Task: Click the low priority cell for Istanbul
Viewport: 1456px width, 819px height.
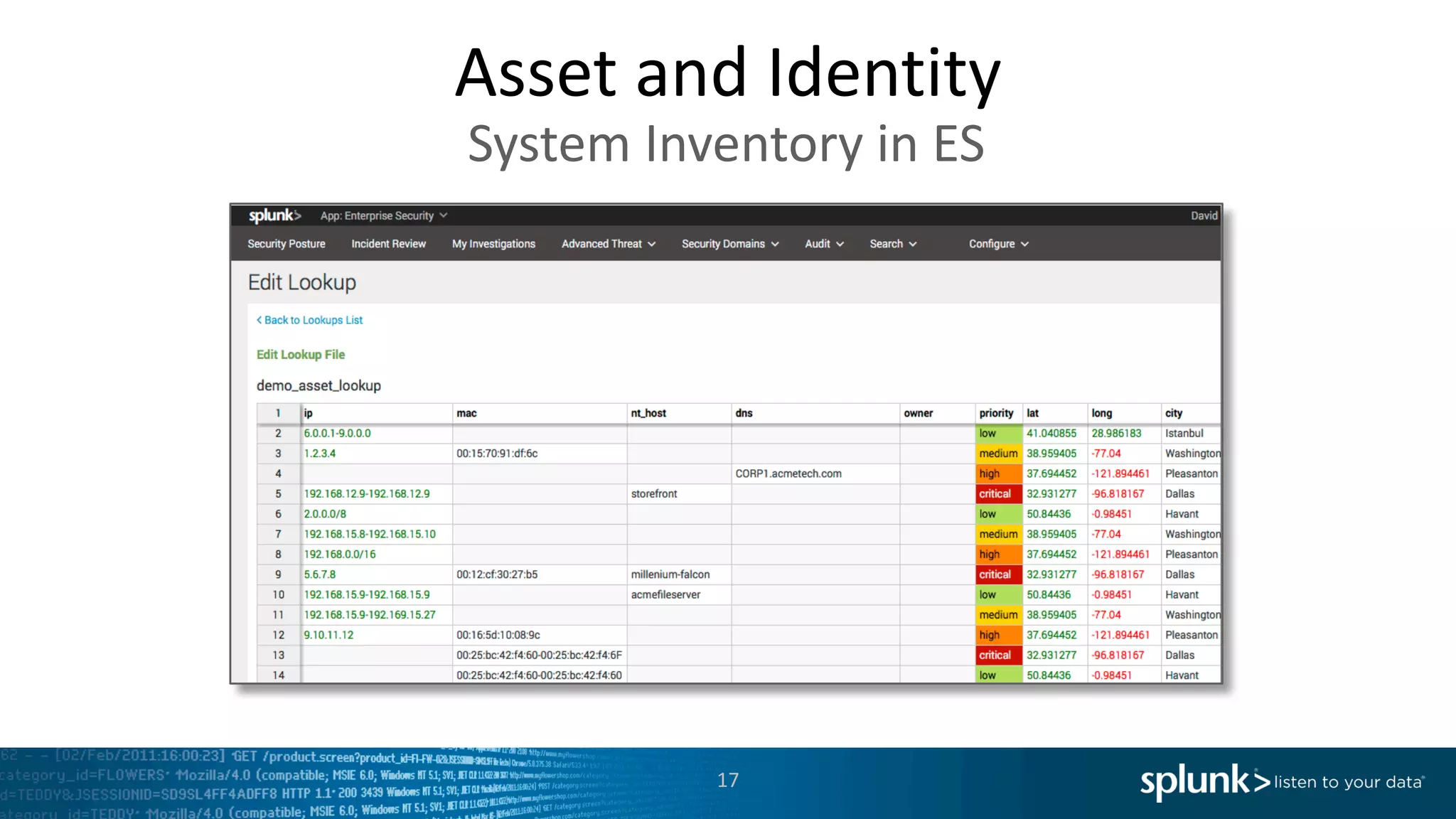Action: tap(999, 434)
